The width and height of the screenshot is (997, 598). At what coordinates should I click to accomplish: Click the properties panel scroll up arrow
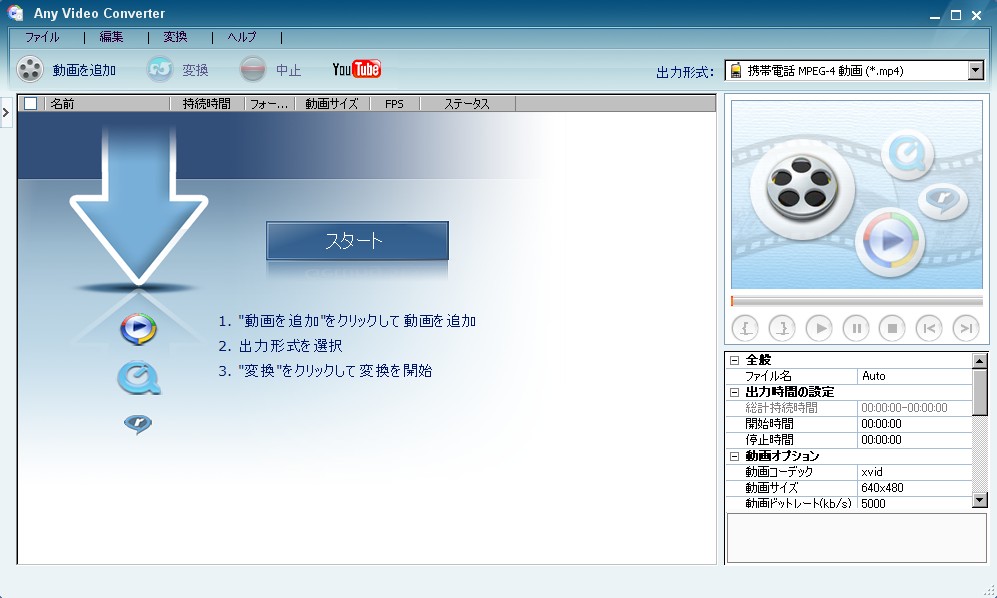[x=980, y=361]
